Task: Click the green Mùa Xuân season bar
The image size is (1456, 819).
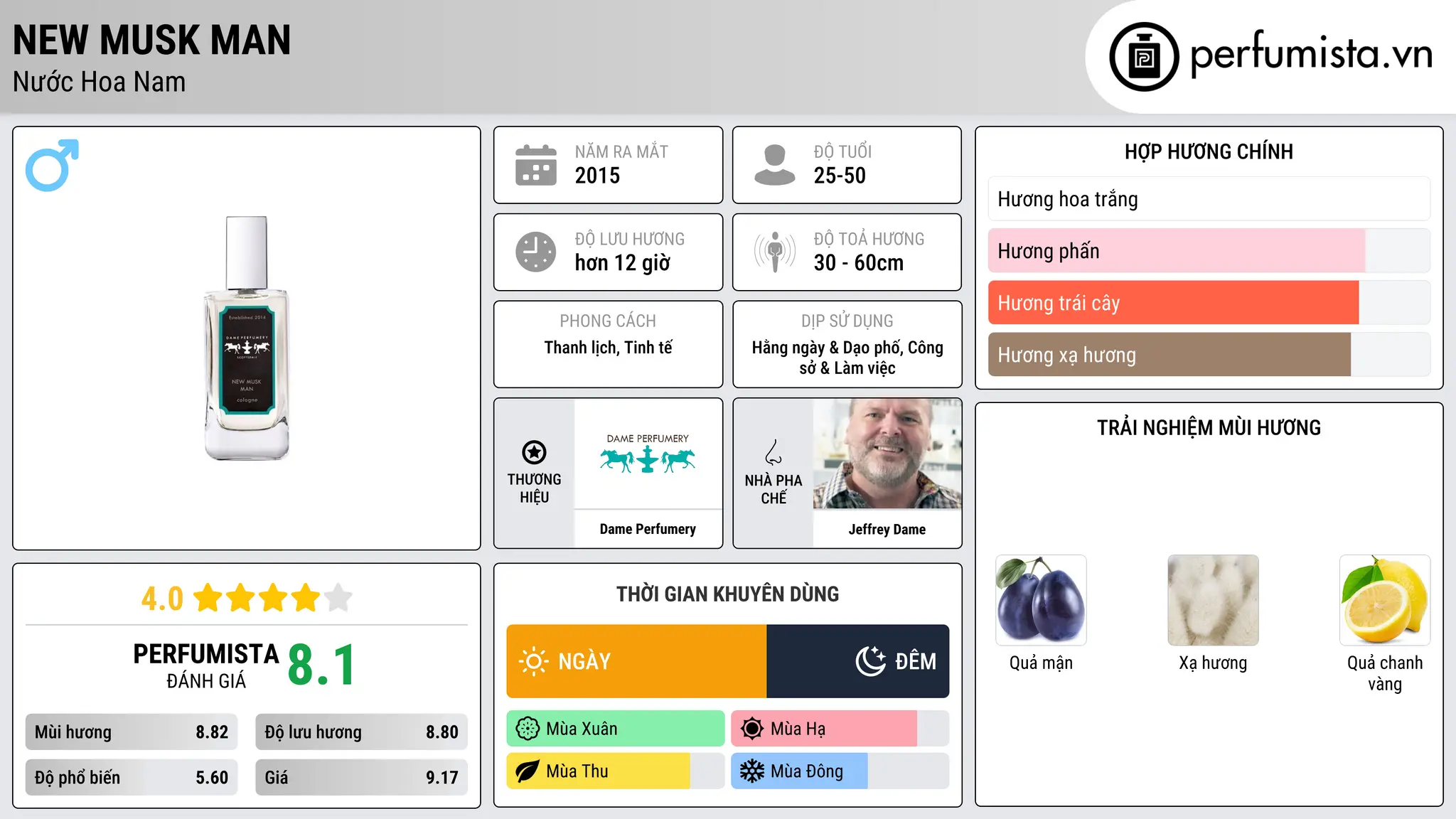Action: point(616,729)
